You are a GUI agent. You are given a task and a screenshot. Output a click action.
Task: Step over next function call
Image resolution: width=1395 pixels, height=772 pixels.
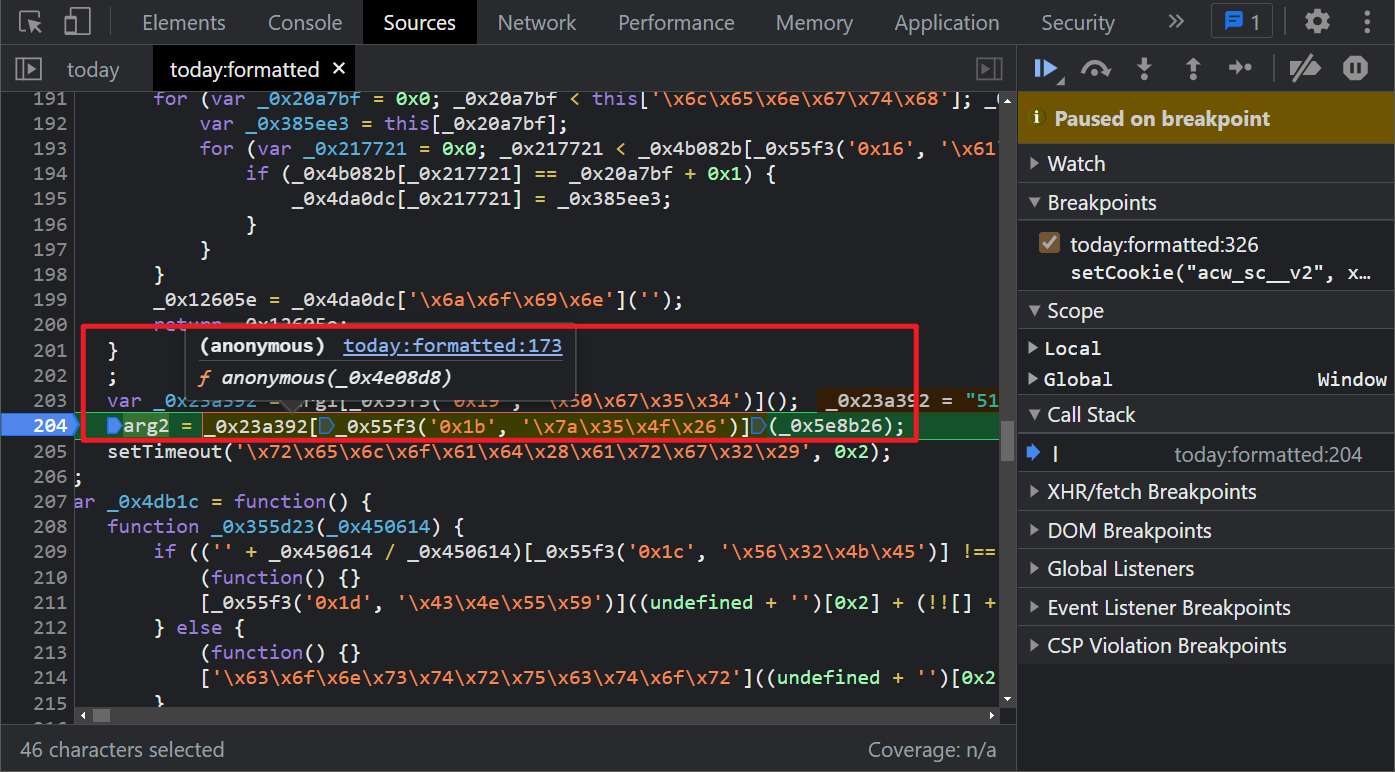(x=1096, y=68)
